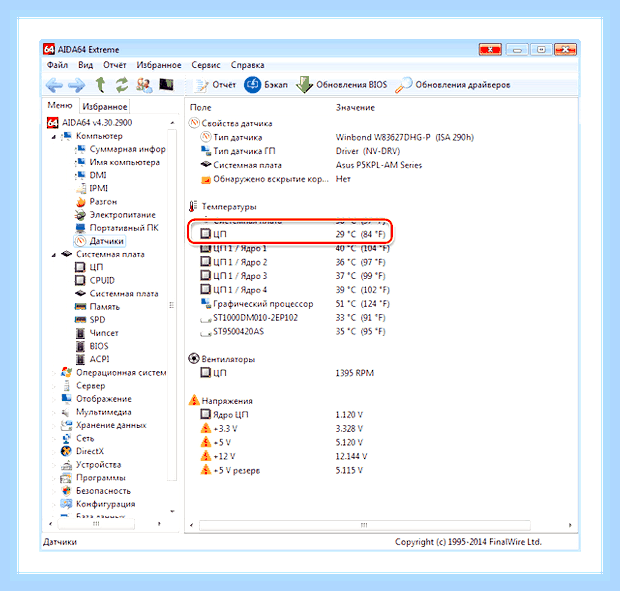Click the Refresh toolbar icon
This screenshot has width=620, height=591.
click(x=122, y=85)
